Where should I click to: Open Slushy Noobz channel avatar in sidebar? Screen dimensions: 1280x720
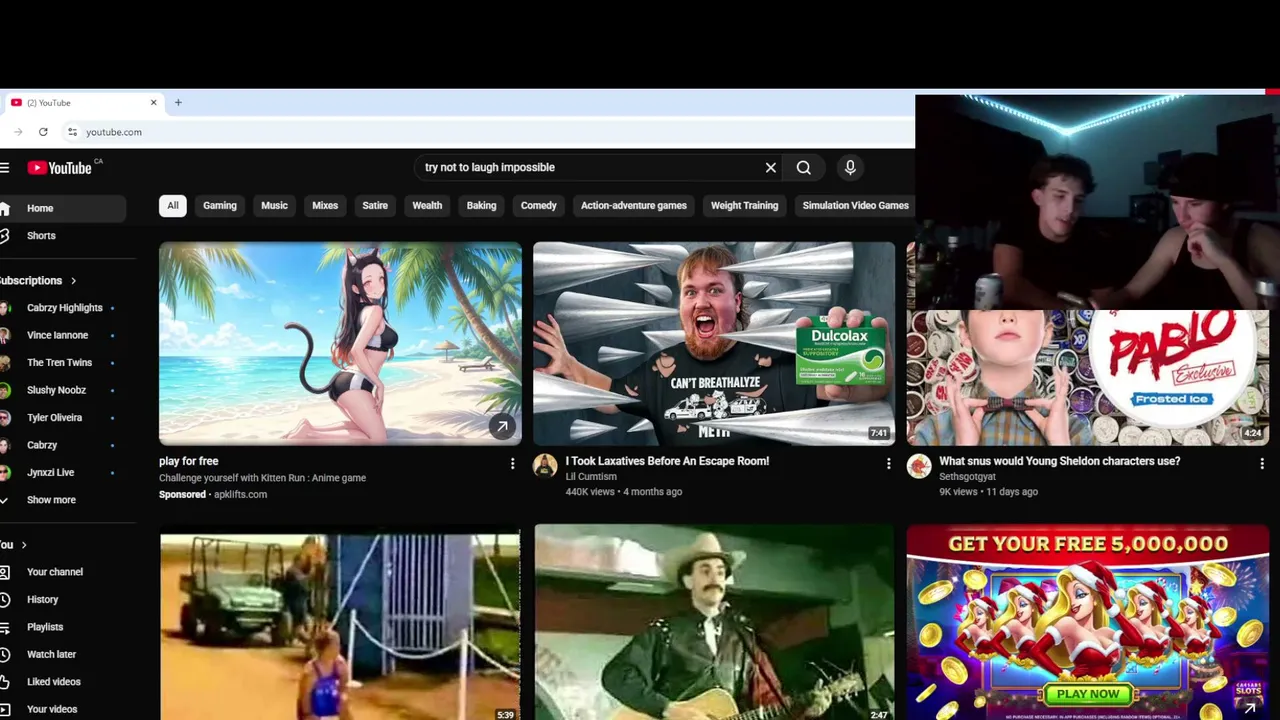(x=6, y=390)
